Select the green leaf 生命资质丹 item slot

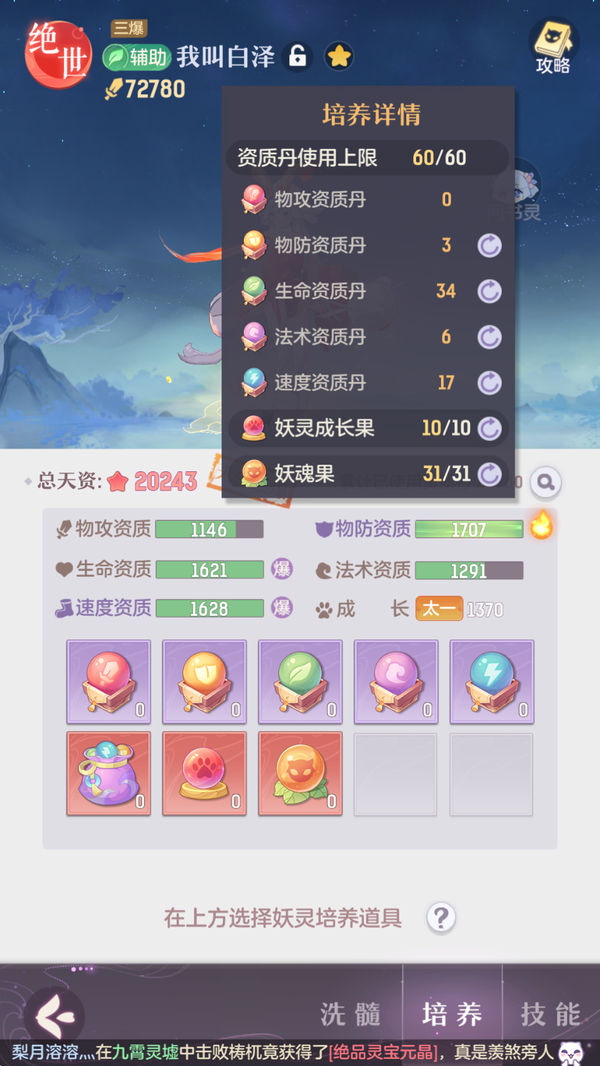point(300,681)
